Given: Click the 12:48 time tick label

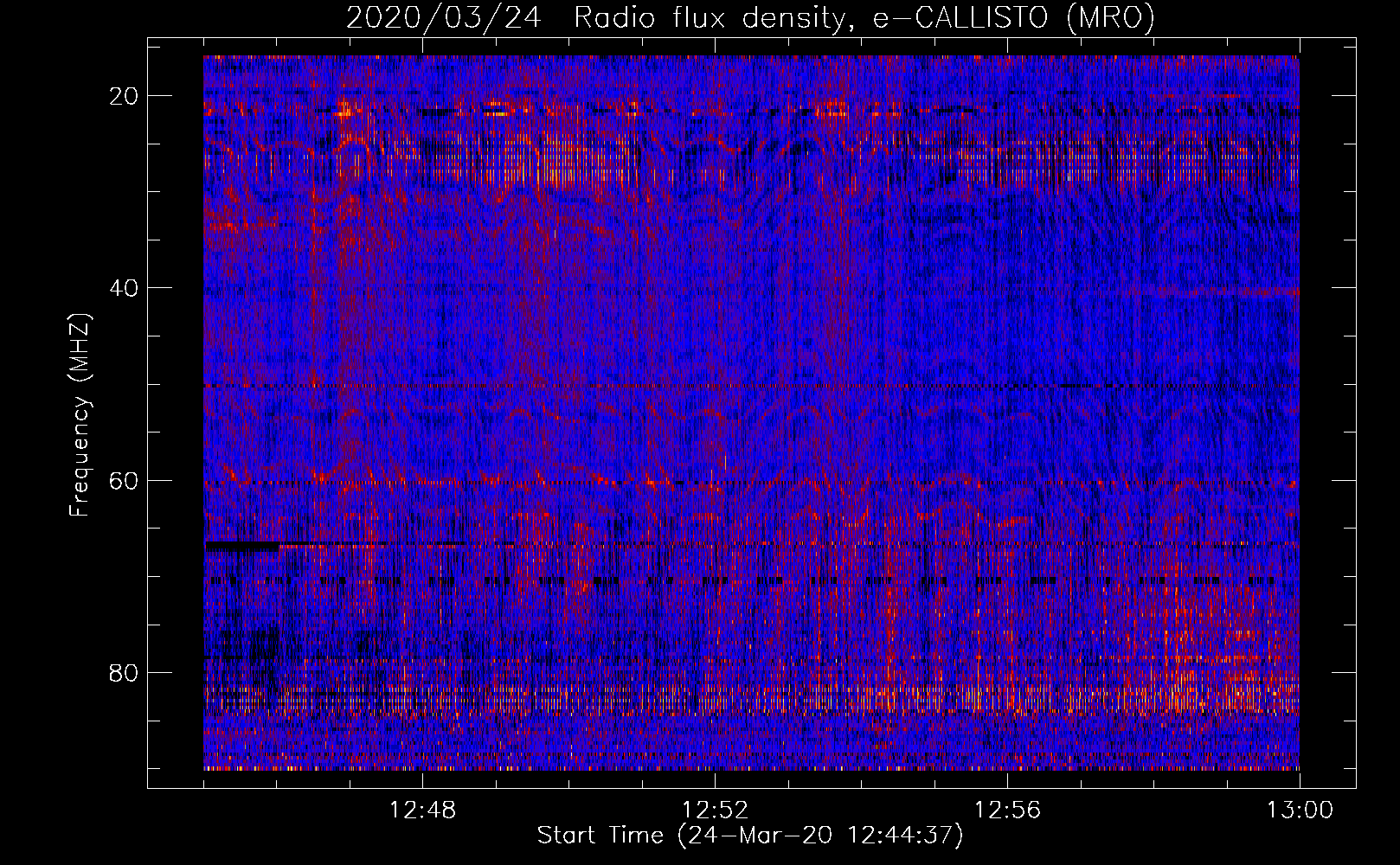Looking at the screenshot, I should click(422, 811).
